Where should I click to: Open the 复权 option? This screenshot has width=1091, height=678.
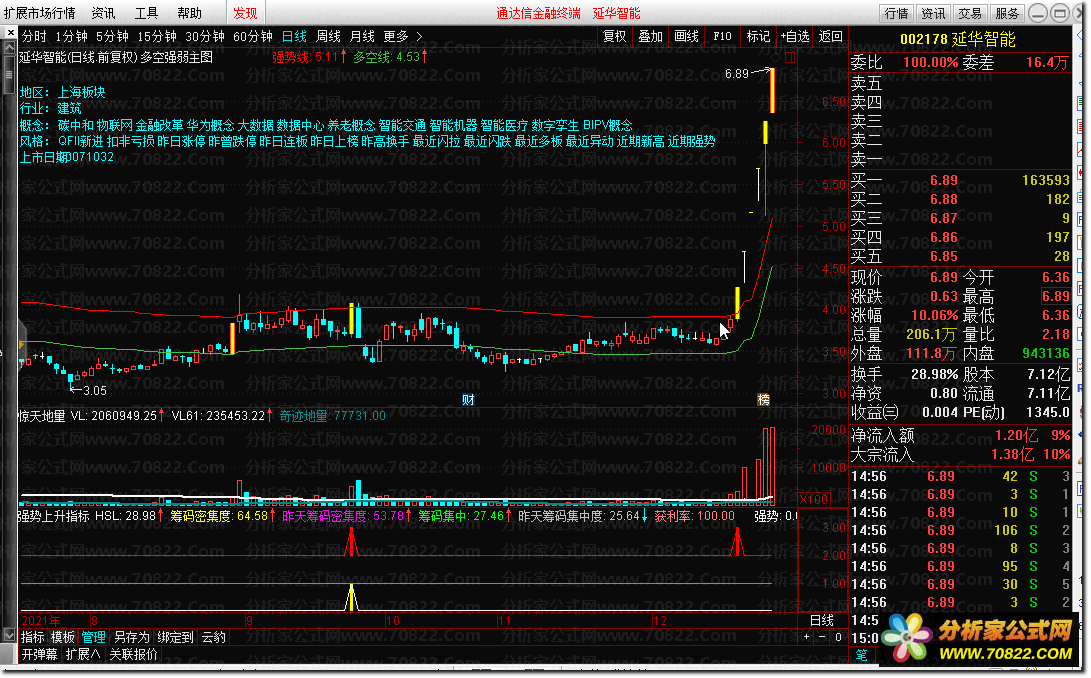coord(614,36)
